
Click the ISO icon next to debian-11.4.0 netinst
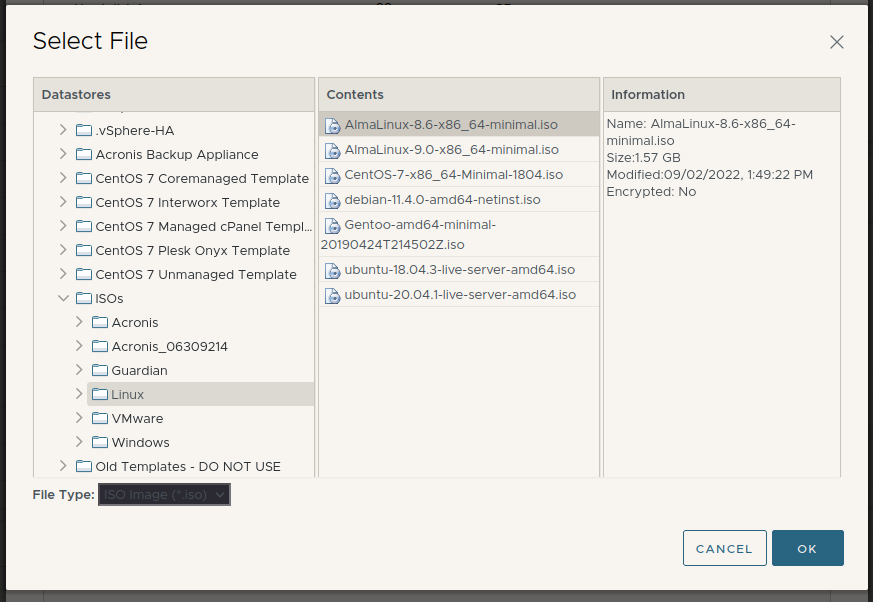pyautogui.click(x=333, y=200)
